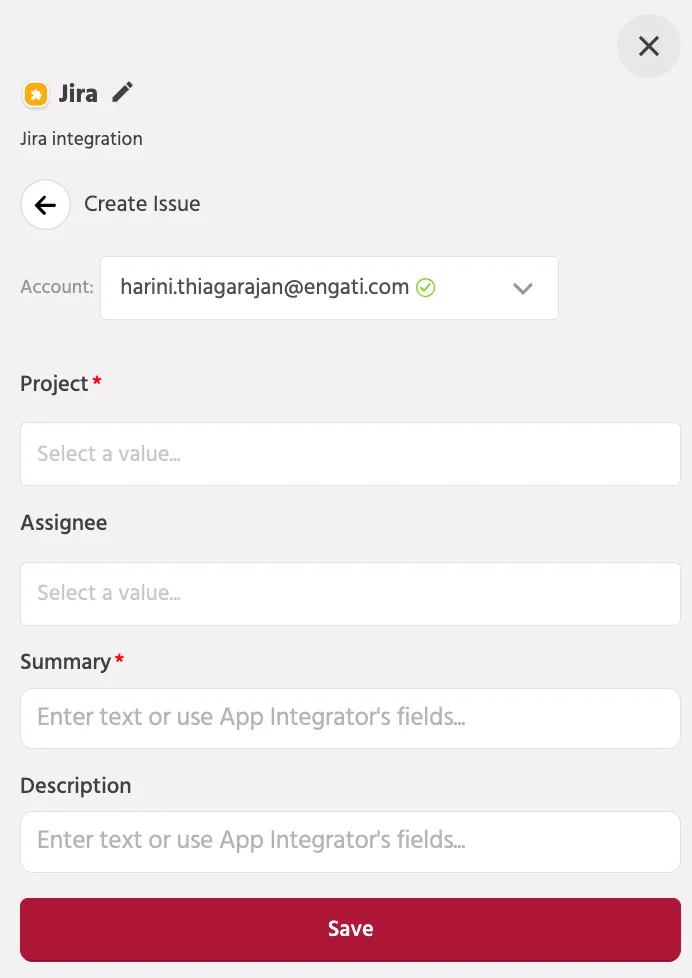Close the panel with the X button
Viewport: 692px width, 978px height.
click(x=649, y=46)
